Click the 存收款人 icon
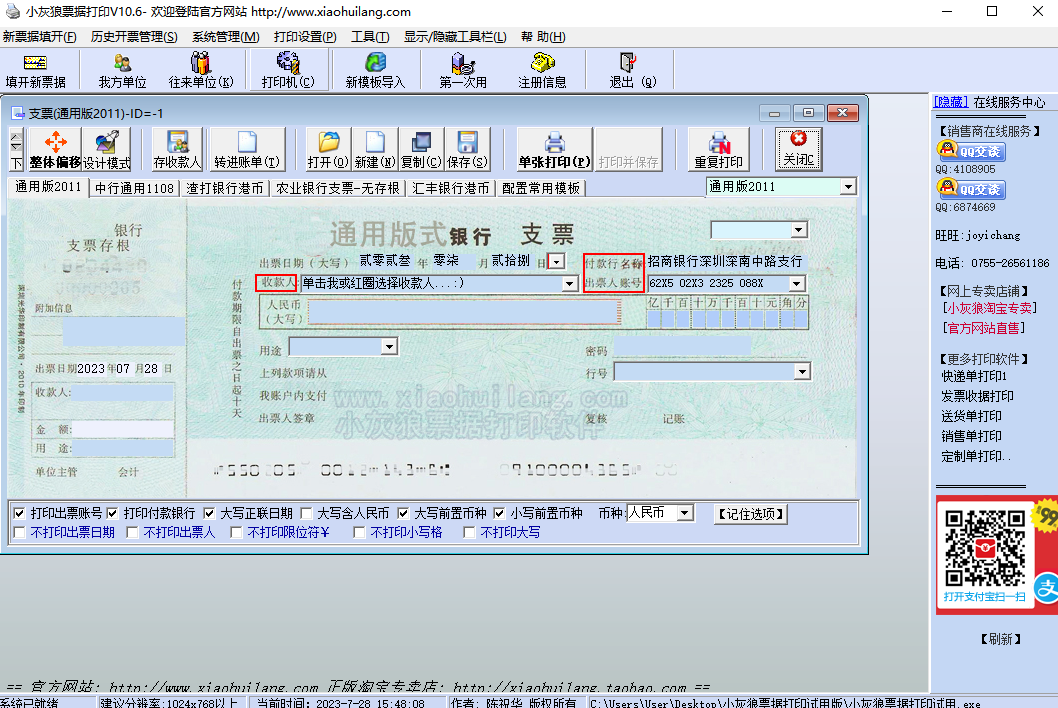This screenshot has height=708, width=1058. (x=177, y=149)
